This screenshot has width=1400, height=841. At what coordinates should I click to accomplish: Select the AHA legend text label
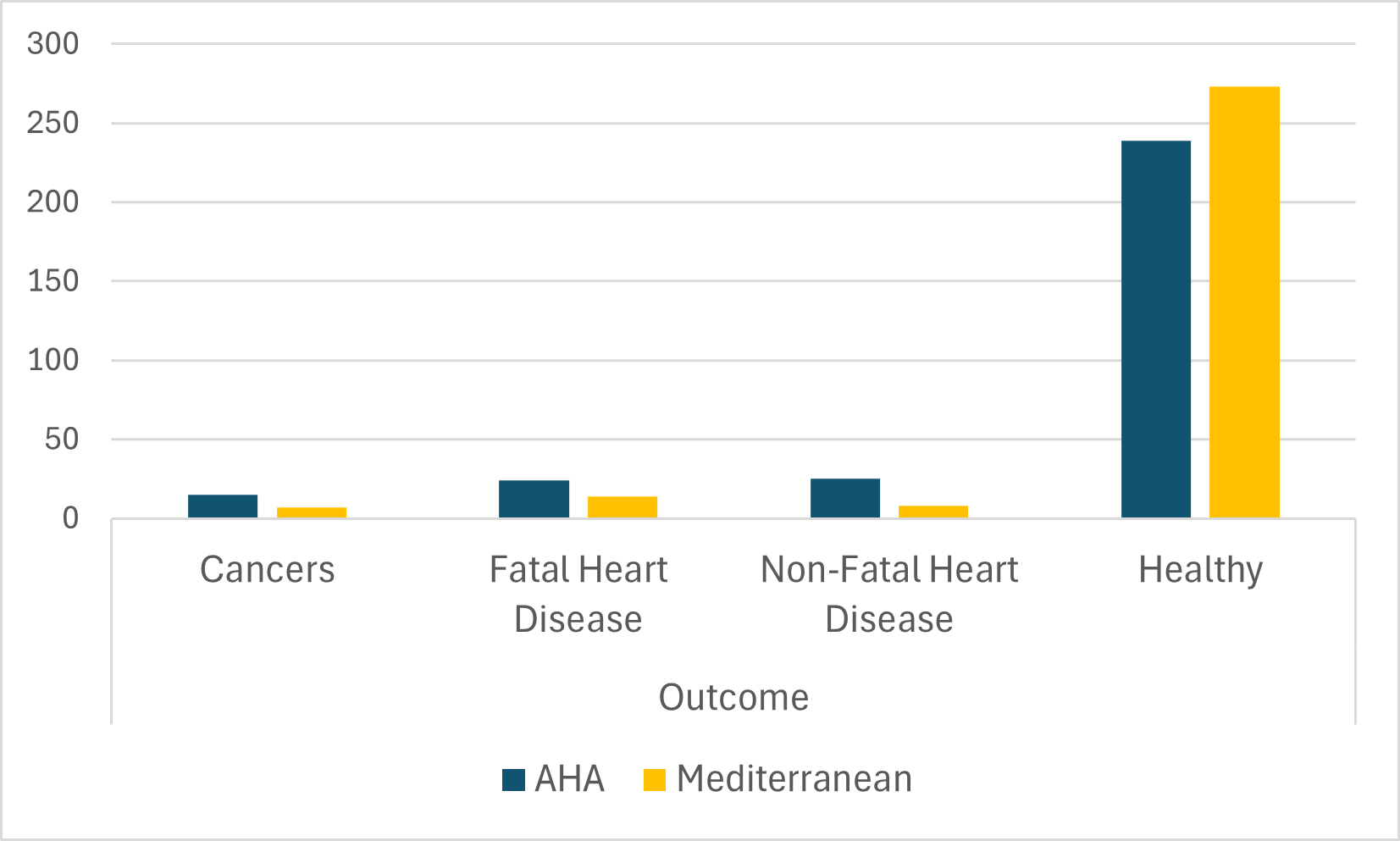tap(569, 779)
